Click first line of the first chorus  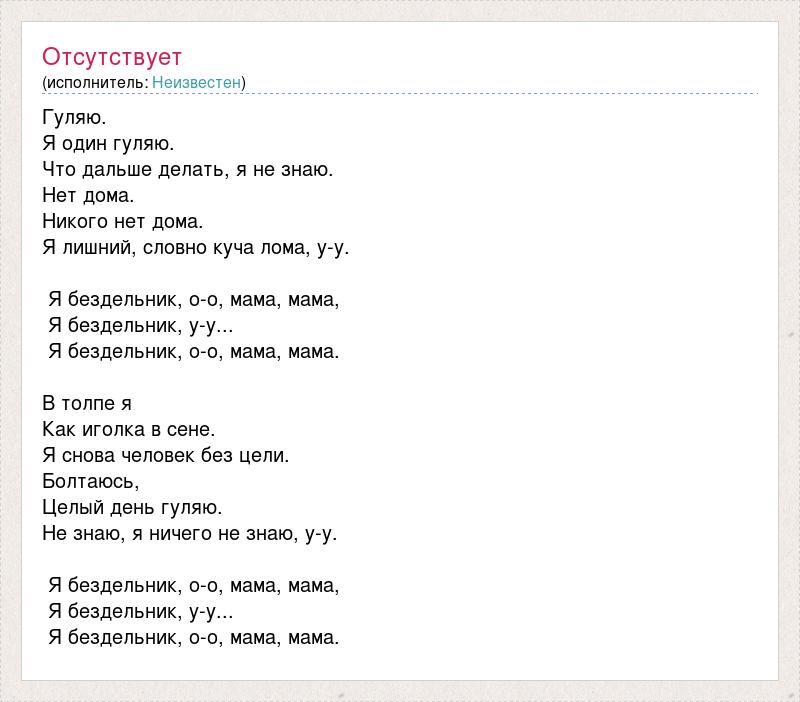click(194, 299)
